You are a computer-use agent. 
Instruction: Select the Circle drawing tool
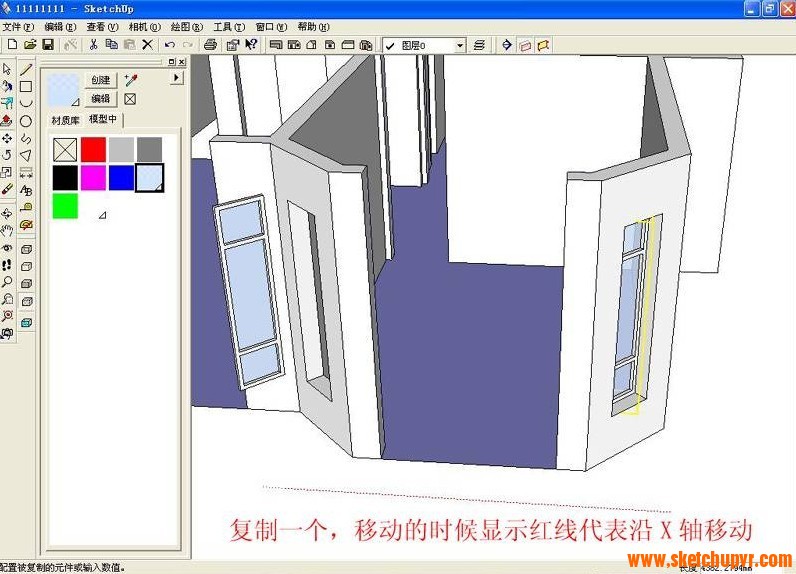coord(26,121)
